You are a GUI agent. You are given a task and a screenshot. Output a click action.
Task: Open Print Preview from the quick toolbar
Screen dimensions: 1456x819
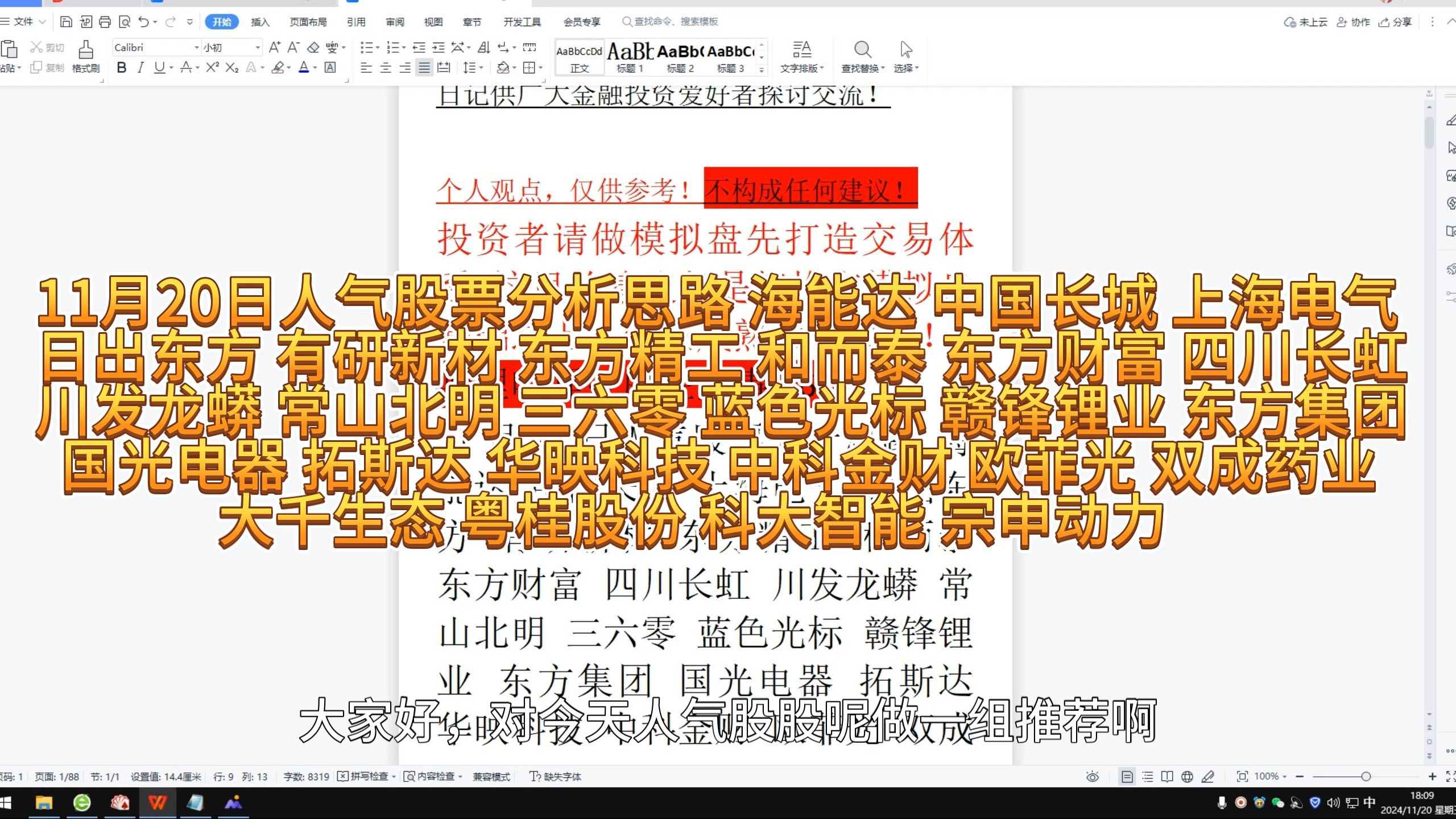(125, 22)
